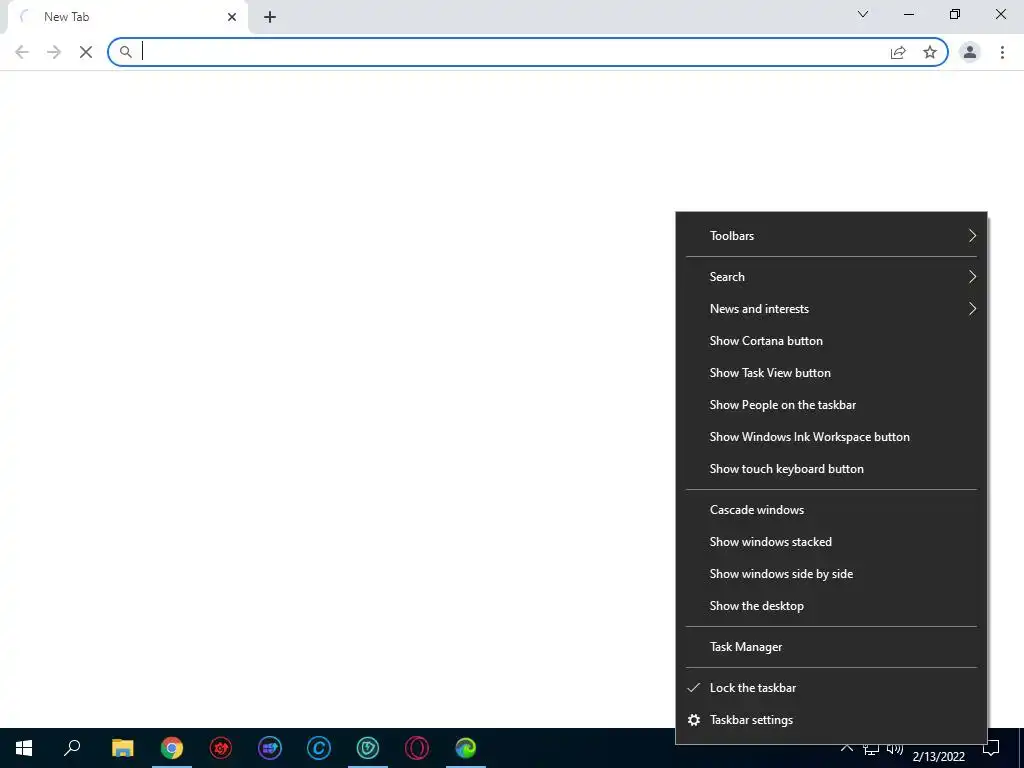Choose Show windows side by side
The height and width of the screenshot is (768, 1024).
831,574
